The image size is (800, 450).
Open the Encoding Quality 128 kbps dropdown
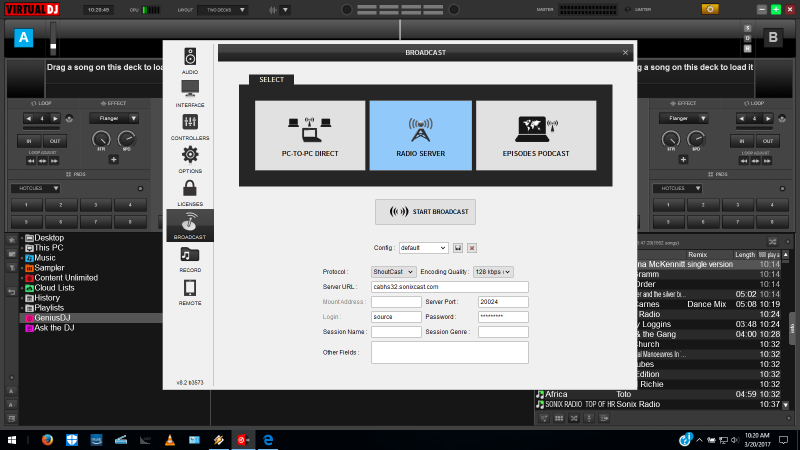(493, 272)
